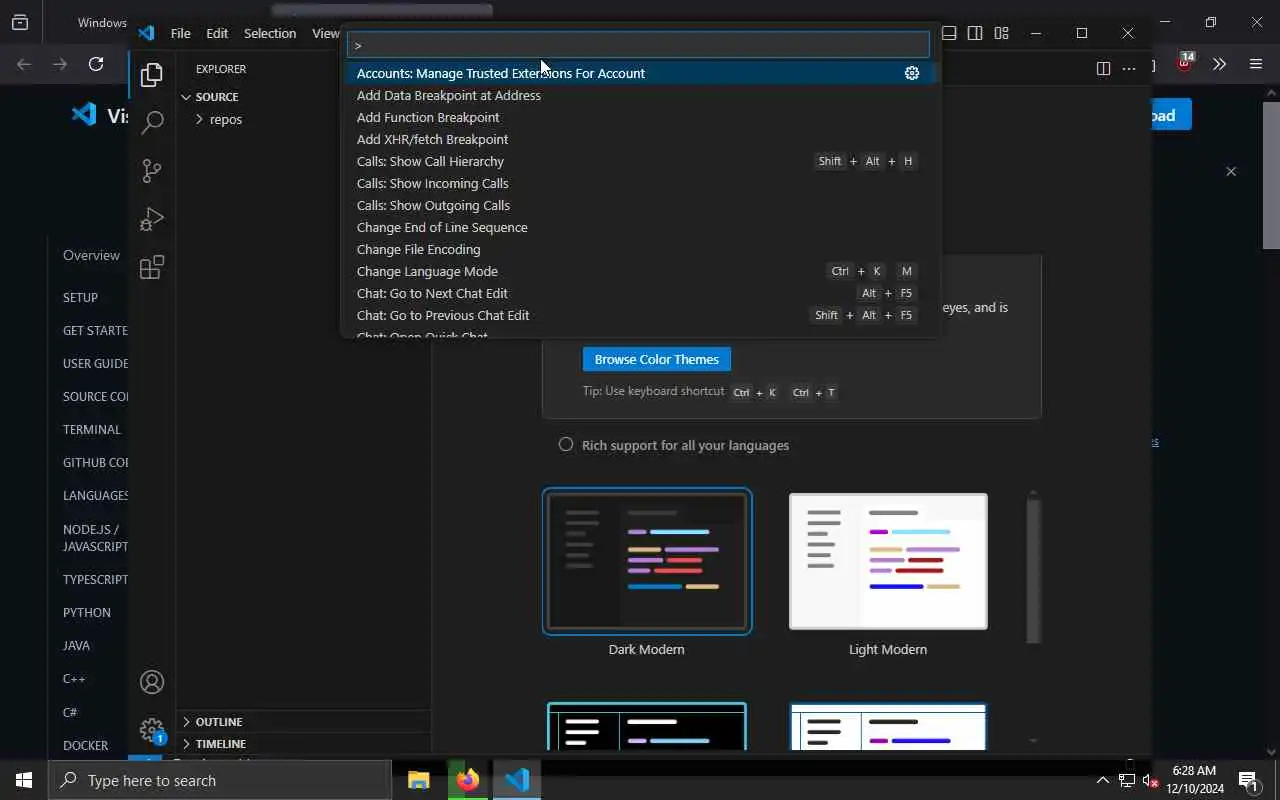Toggle the secondary side bar layout icon

coord(975,33)
